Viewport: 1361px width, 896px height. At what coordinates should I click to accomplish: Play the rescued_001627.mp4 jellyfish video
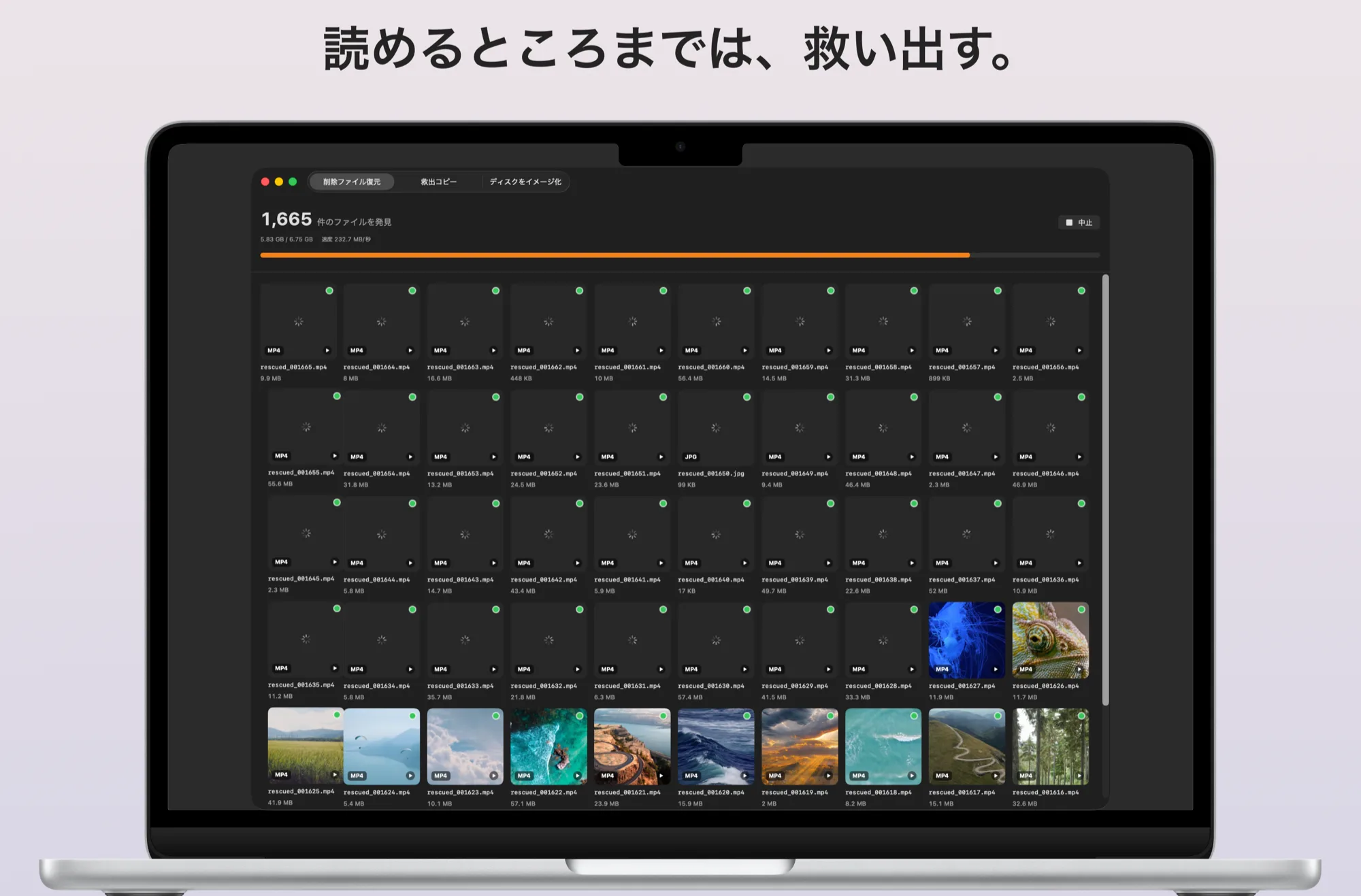pos(996,669)
